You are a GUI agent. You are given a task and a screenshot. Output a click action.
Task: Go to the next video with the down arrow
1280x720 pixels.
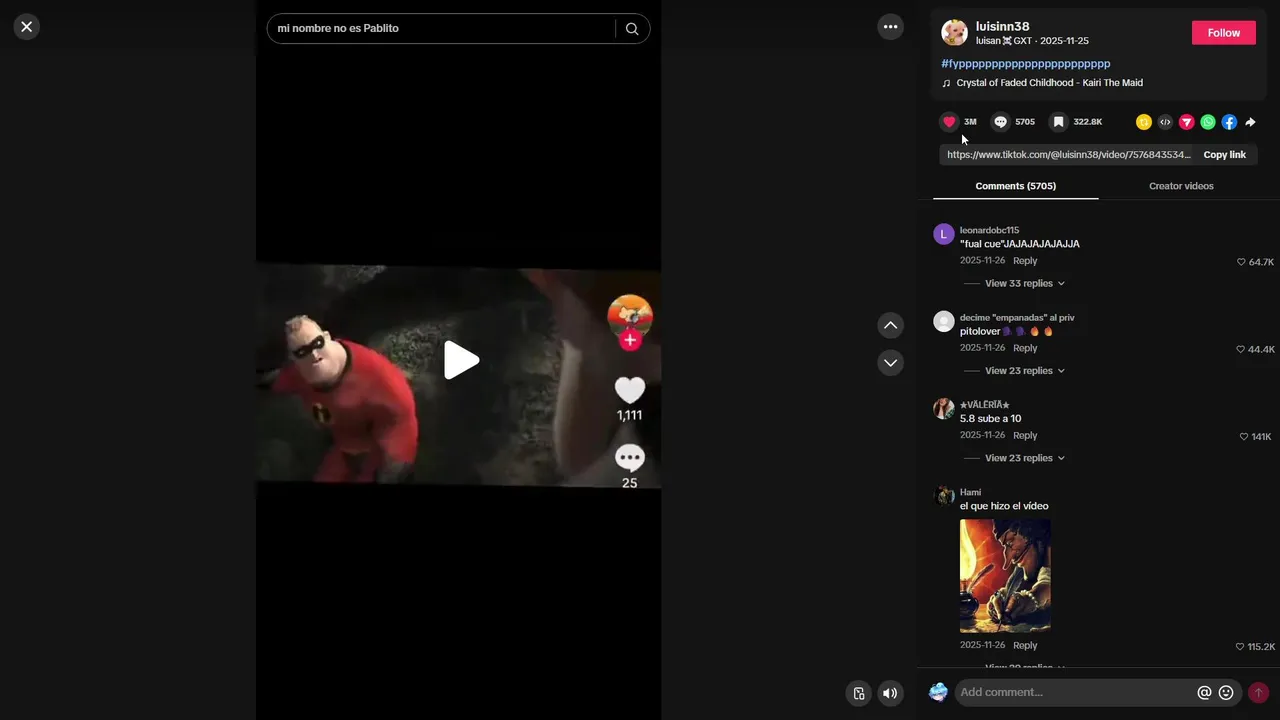click(890, 362)
